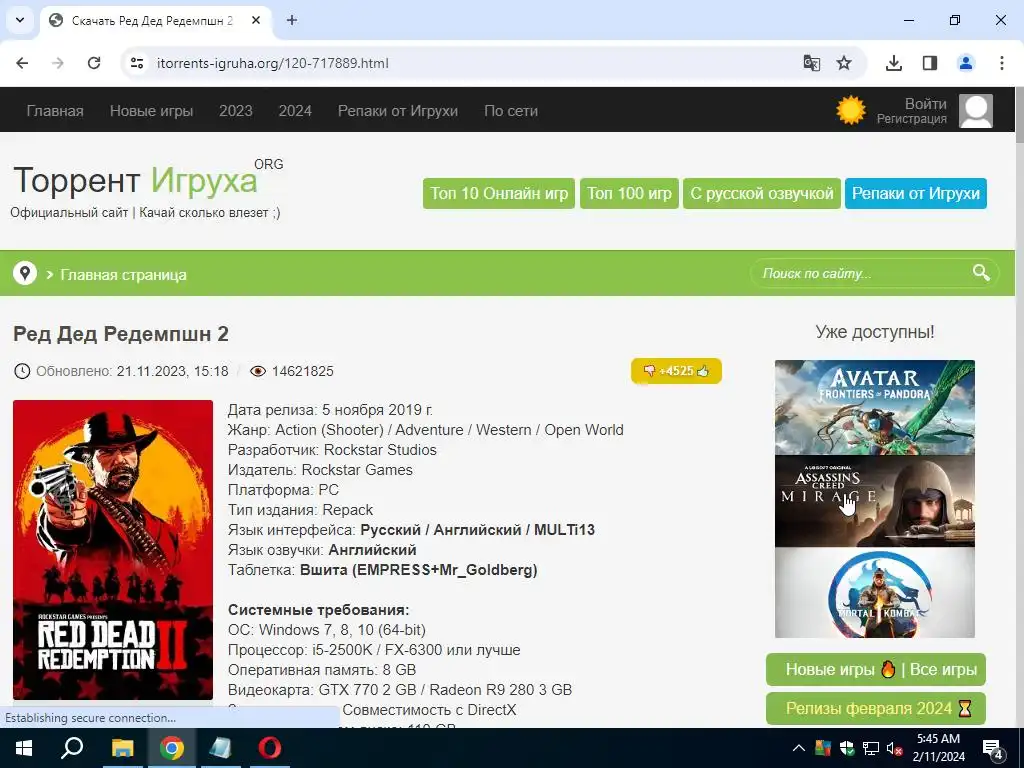Viewport: 1024px width, 768px height.
Task: Open С русской озвучкой button
Action: click(761, 194)
